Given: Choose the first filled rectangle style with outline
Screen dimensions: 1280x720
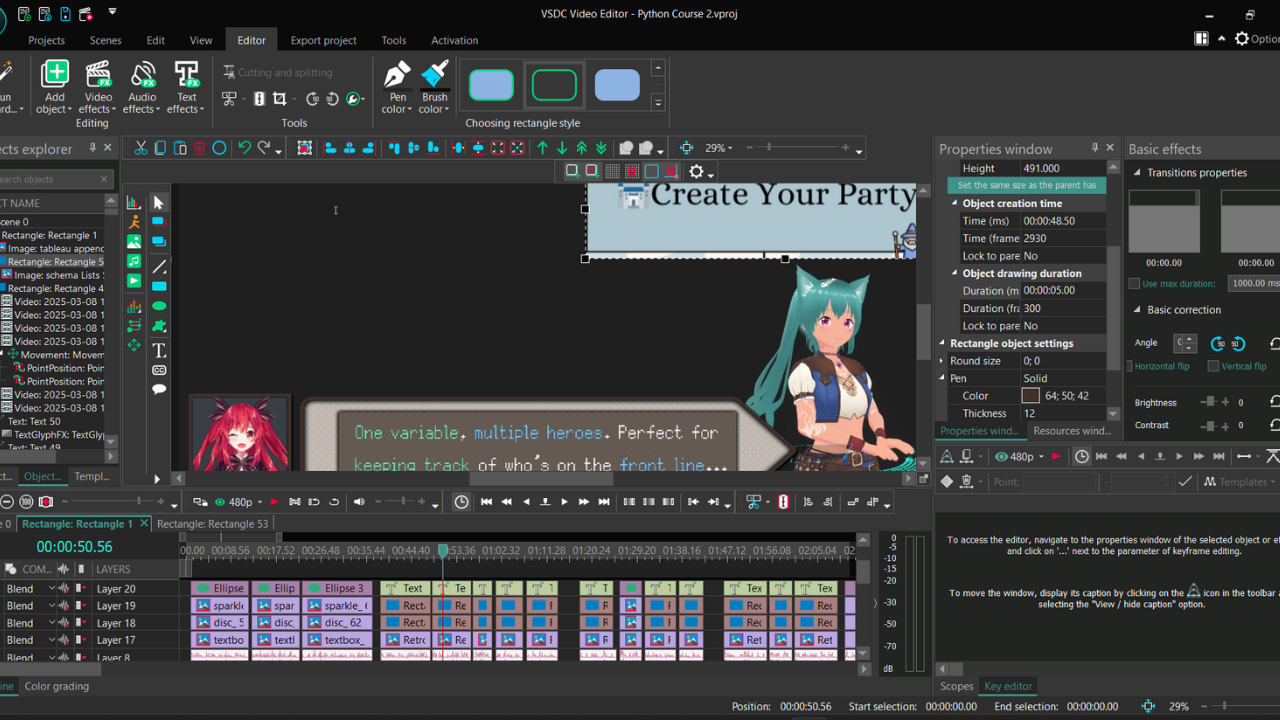Looking at the screenshot, I should [491, 86].
